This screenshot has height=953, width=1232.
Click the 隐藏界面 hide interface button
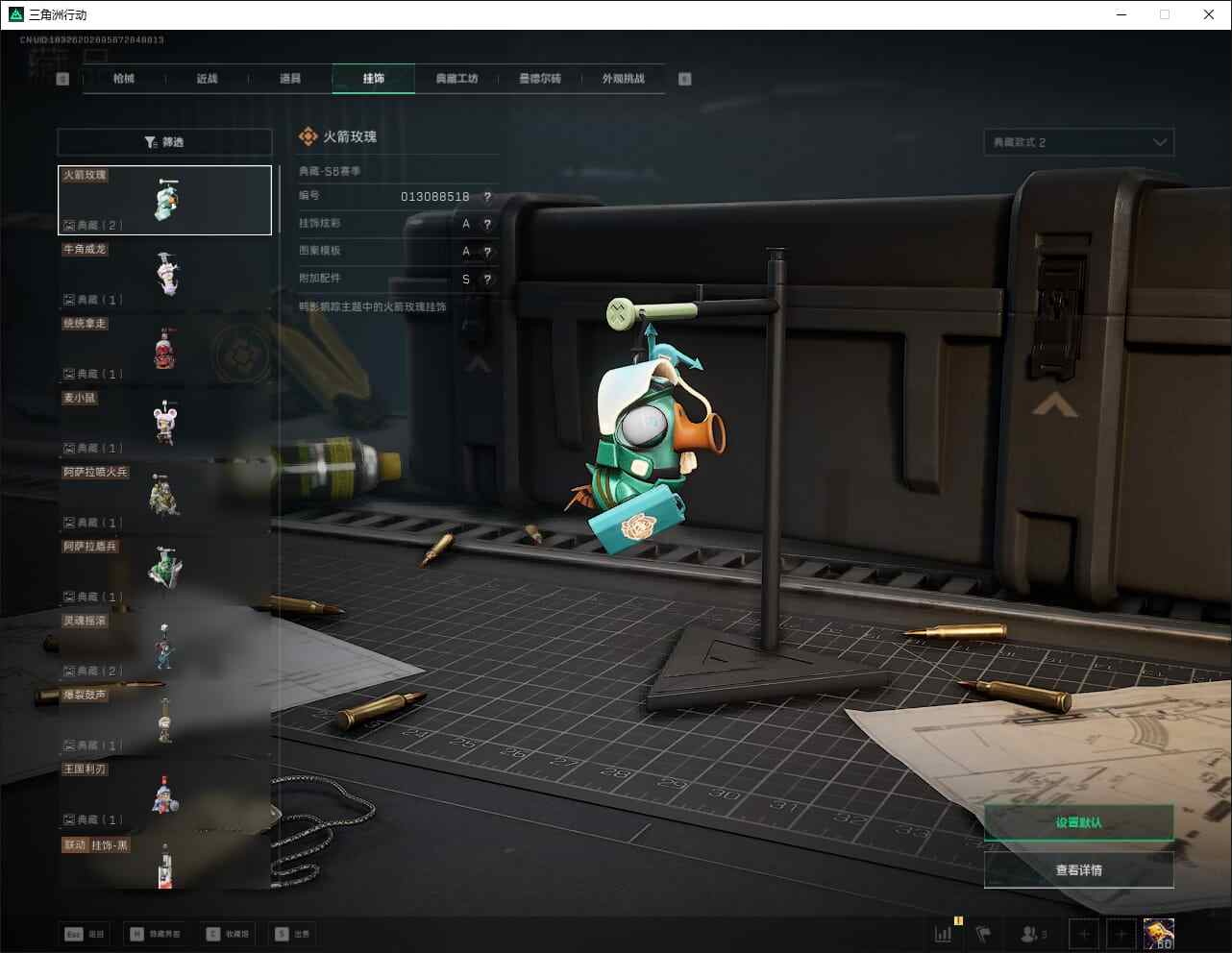(x=156, y=934)
